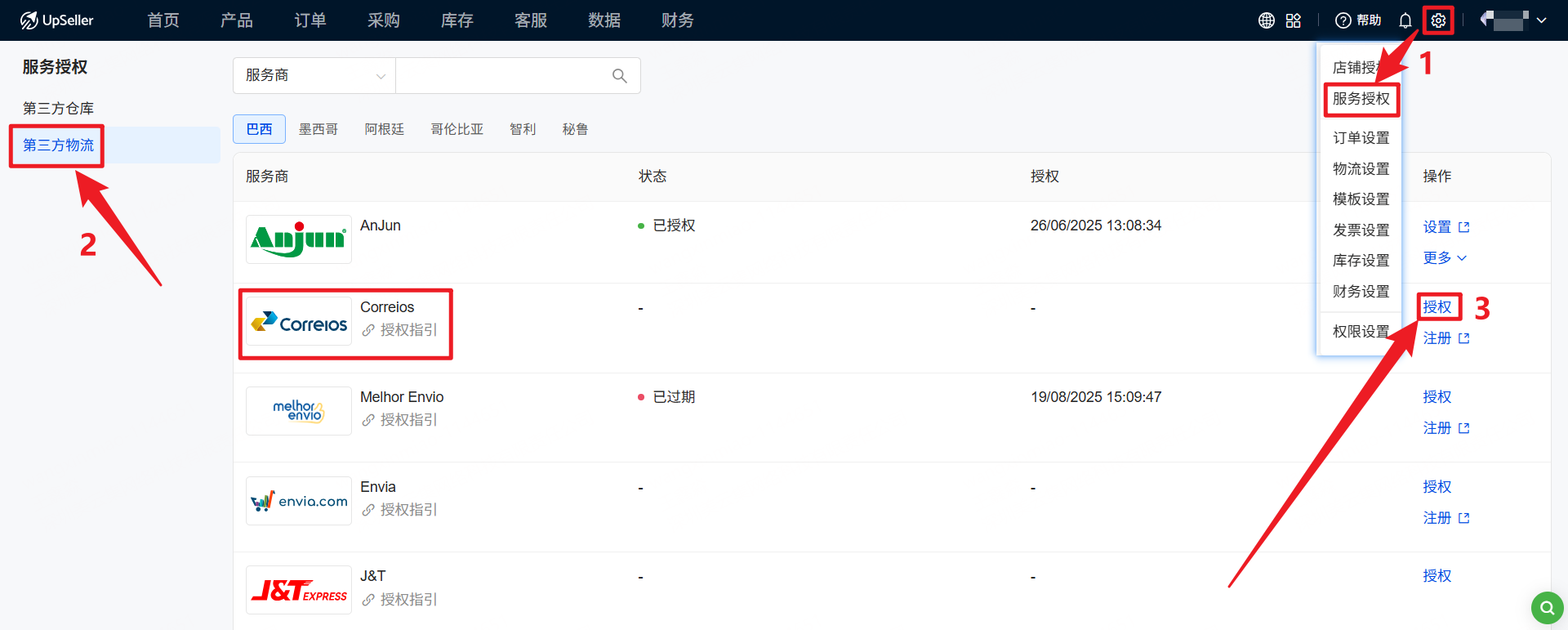The image size is (1568, 630).
Task: Switch to the 墨西哥 tab
Action: point(318,129)
